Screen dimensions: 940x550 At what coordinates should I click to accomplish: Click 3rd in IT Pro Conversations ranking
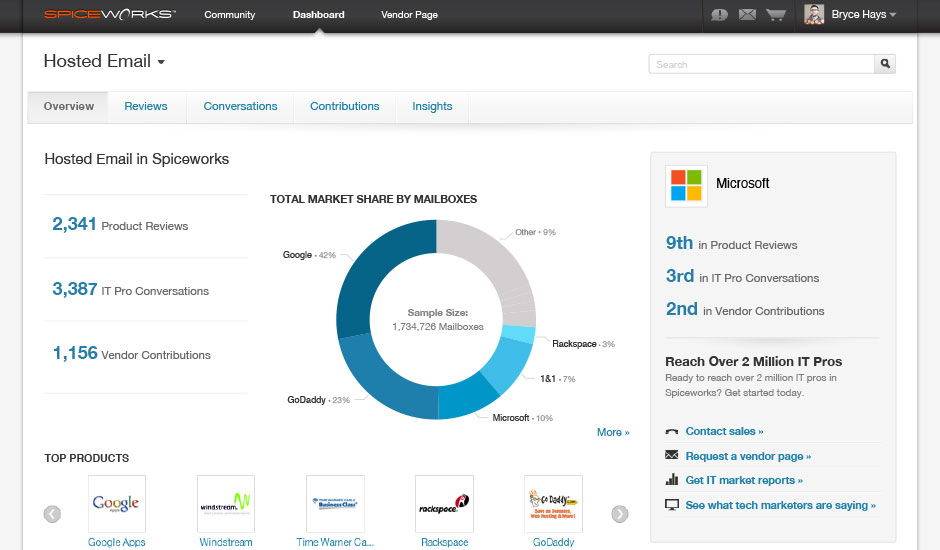pos(742,276)
